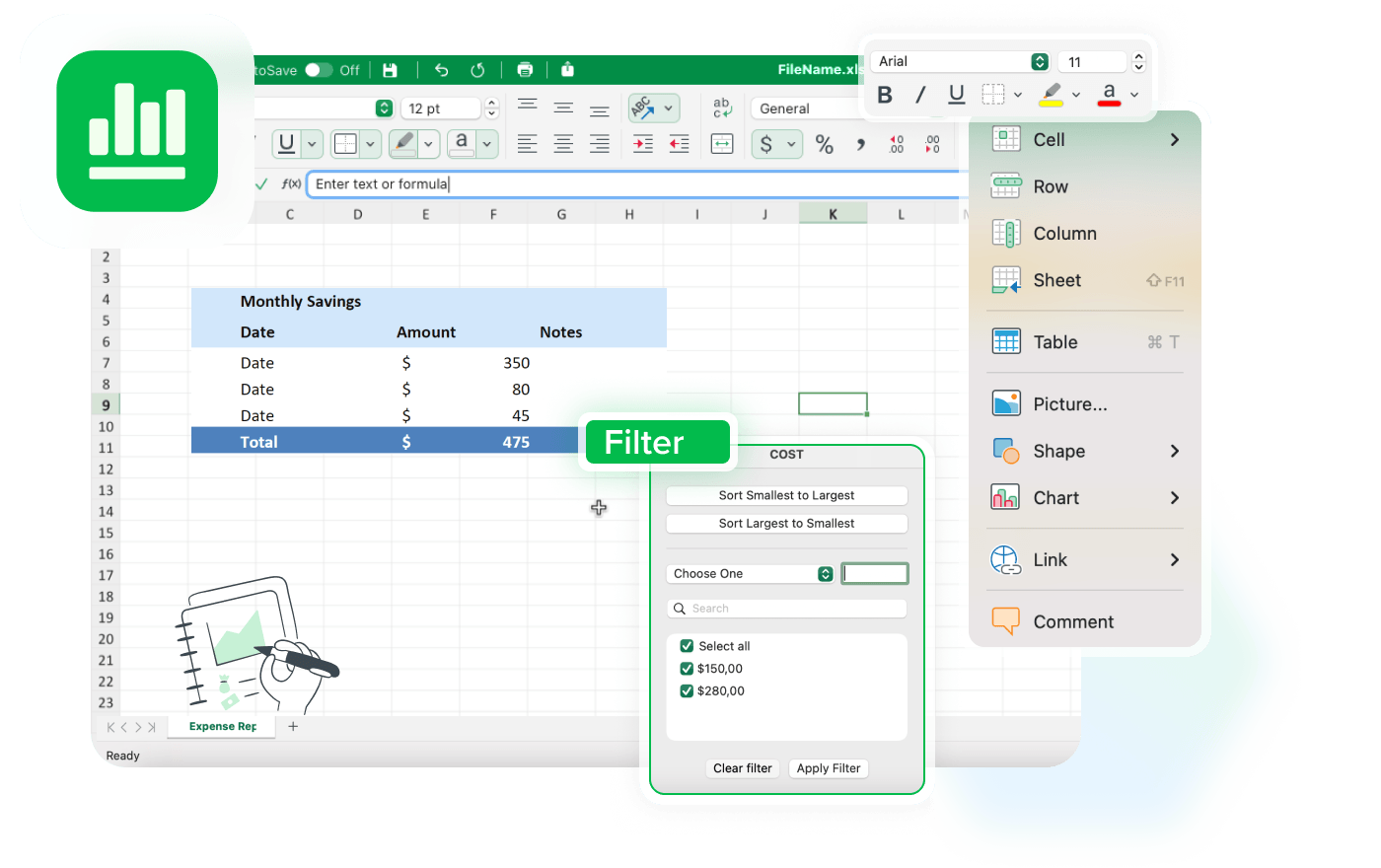Click Sort Largest to Smallest button
The image size is (1381, 868).
[786, 524]
